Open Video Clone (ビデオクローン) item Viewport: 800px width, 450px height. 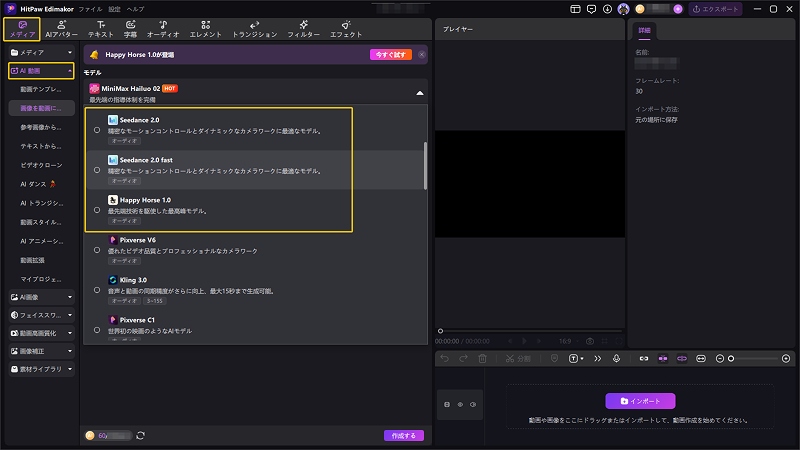coord(41,165)
